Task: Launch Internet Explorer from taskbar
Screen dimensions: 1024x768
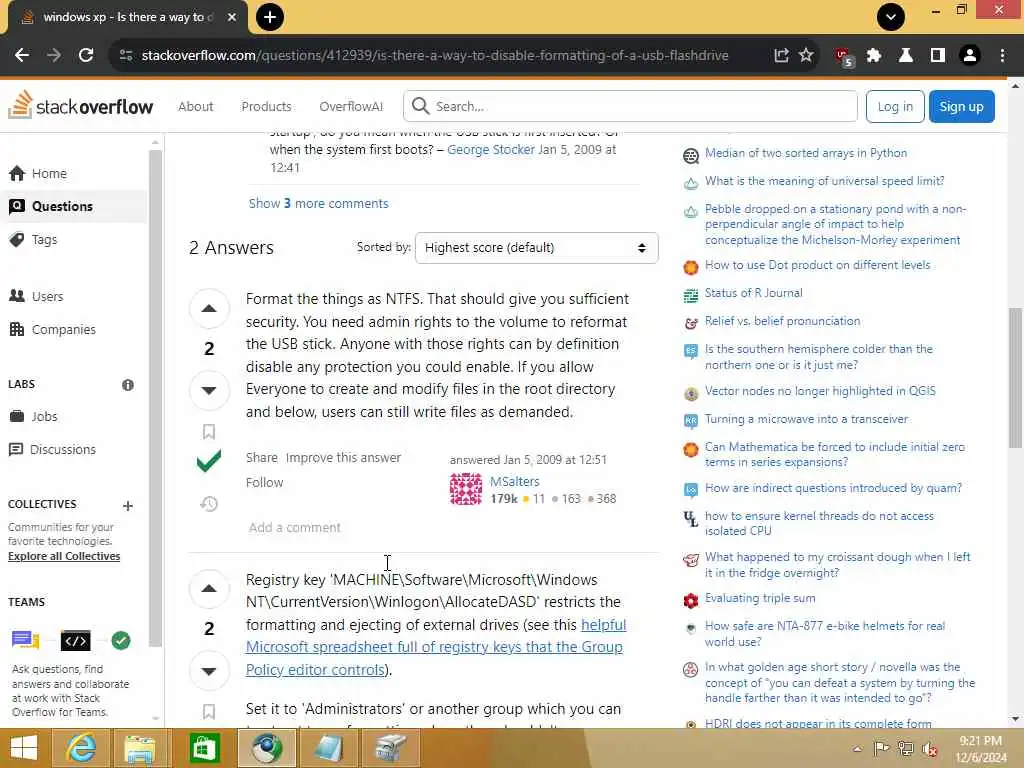Action: pos(82,748)
